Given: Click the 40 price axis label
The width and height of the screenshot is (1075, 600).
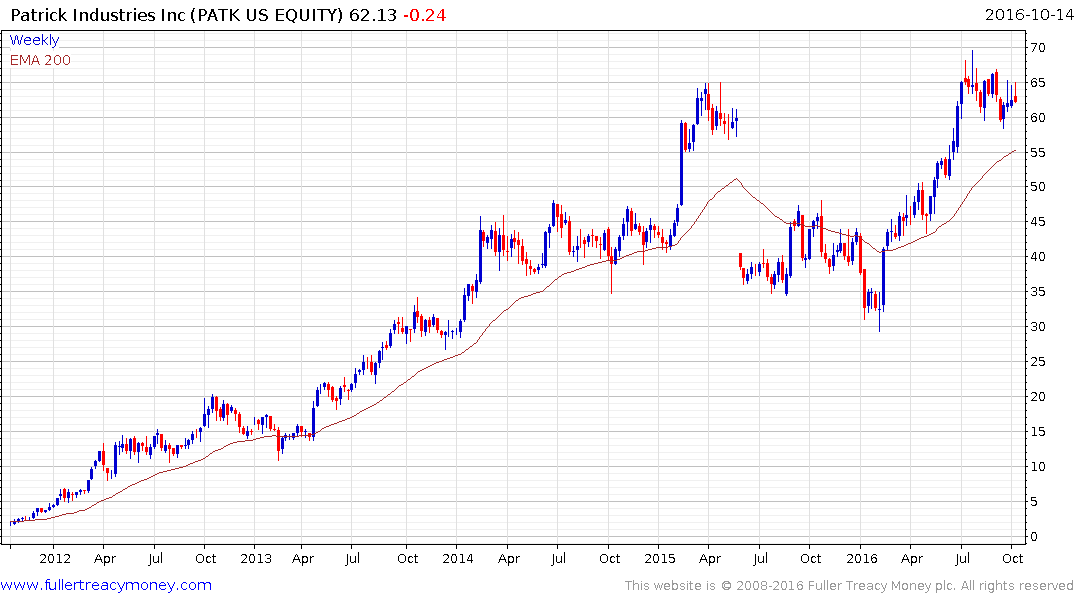Looking at the screenshot, I should click(x=1037, y=257).
